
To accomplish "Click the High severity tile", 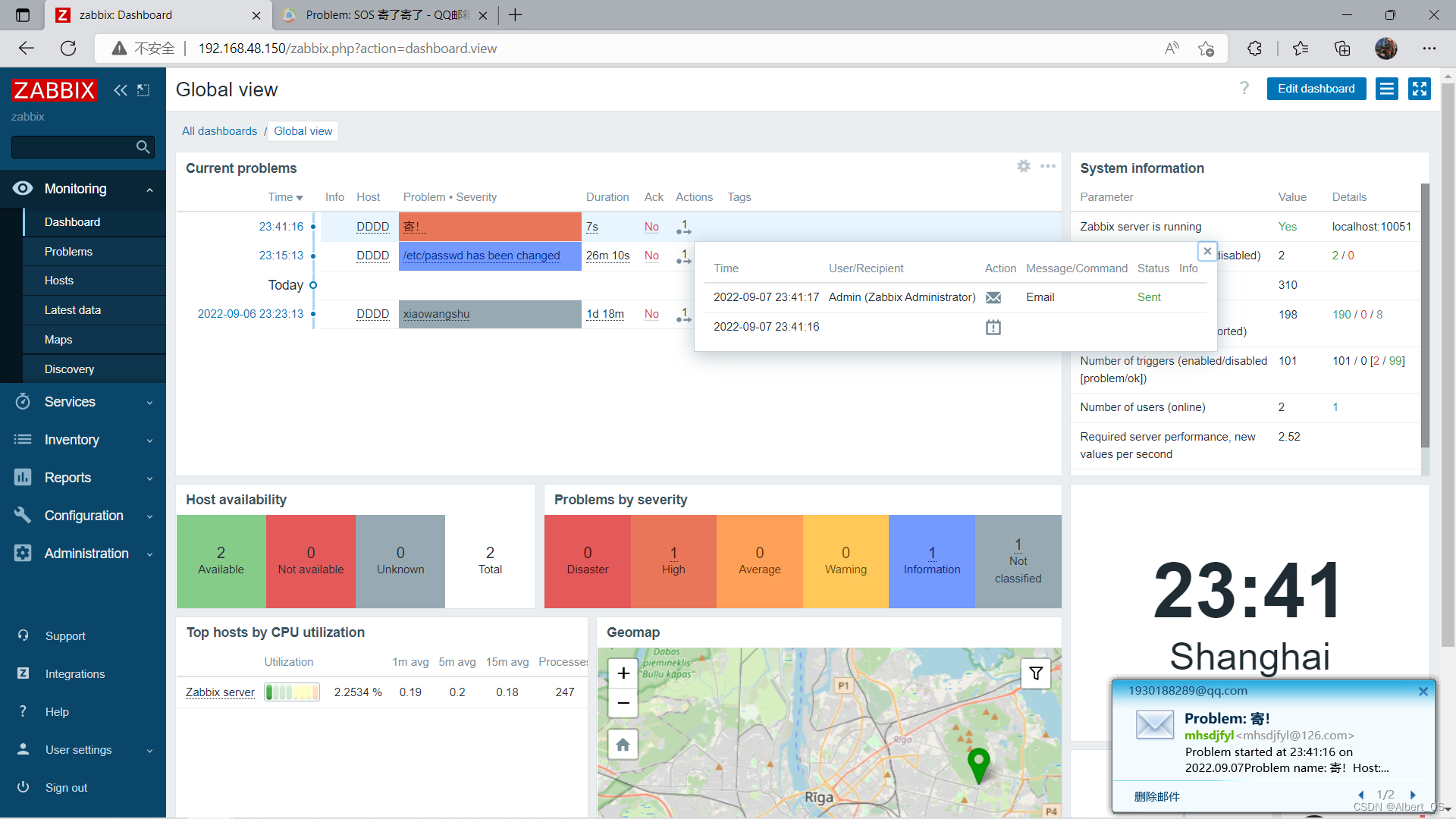I will point(673,561).
